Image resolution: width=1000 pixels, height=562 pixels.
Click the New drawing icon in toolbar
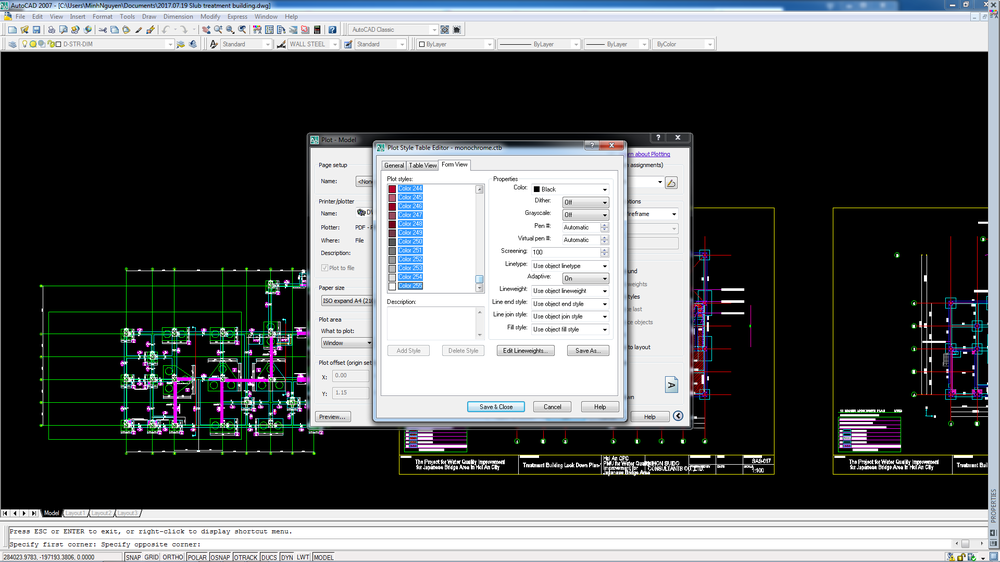pyautogui.click(x=12, y=29)
